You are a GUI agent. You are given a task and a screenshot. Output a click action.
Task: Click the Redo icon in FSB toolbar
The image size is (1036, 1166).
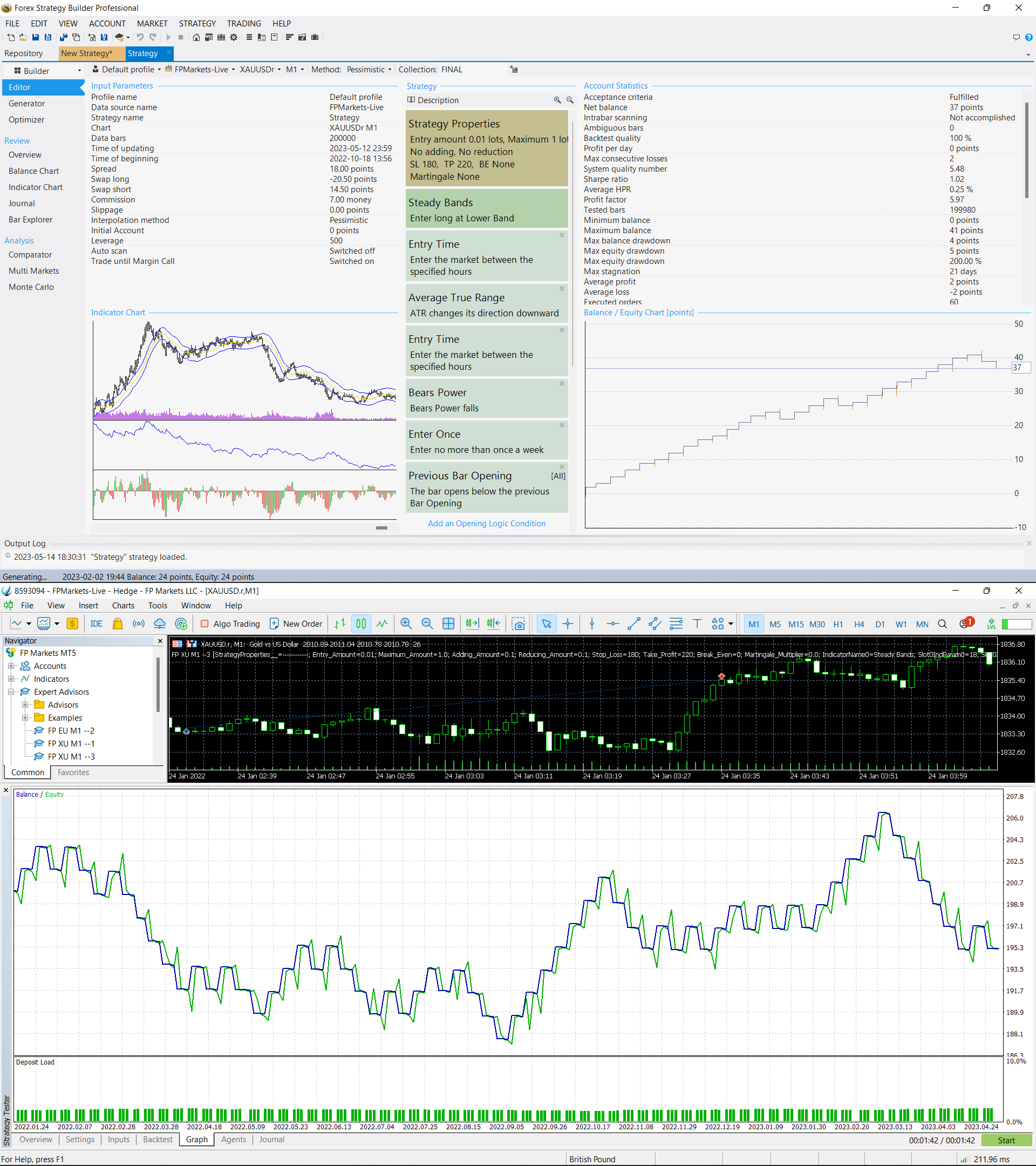click(x=153, y=38)
